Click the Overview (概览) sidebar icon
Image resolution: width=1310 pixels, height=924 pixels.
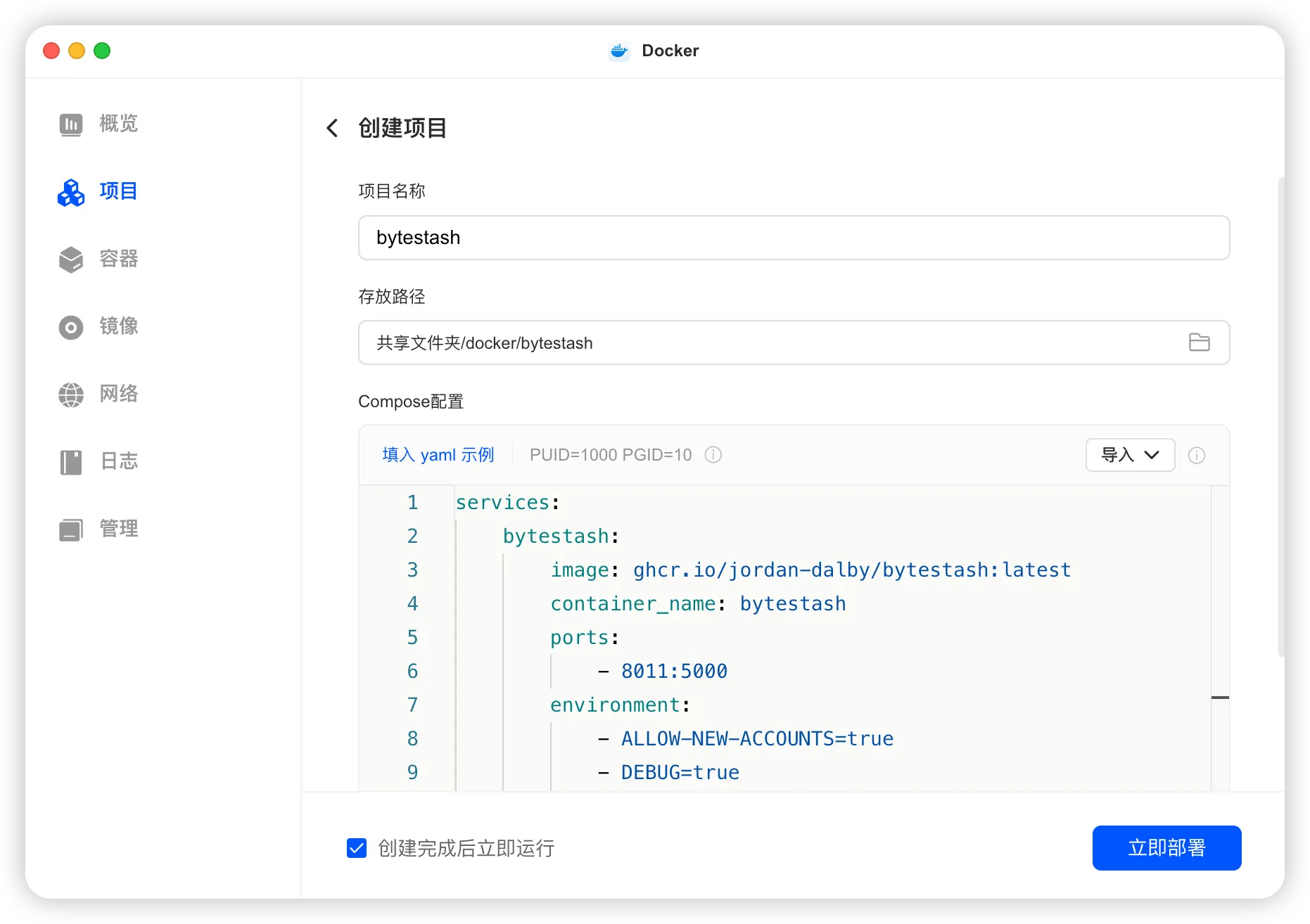71,124
